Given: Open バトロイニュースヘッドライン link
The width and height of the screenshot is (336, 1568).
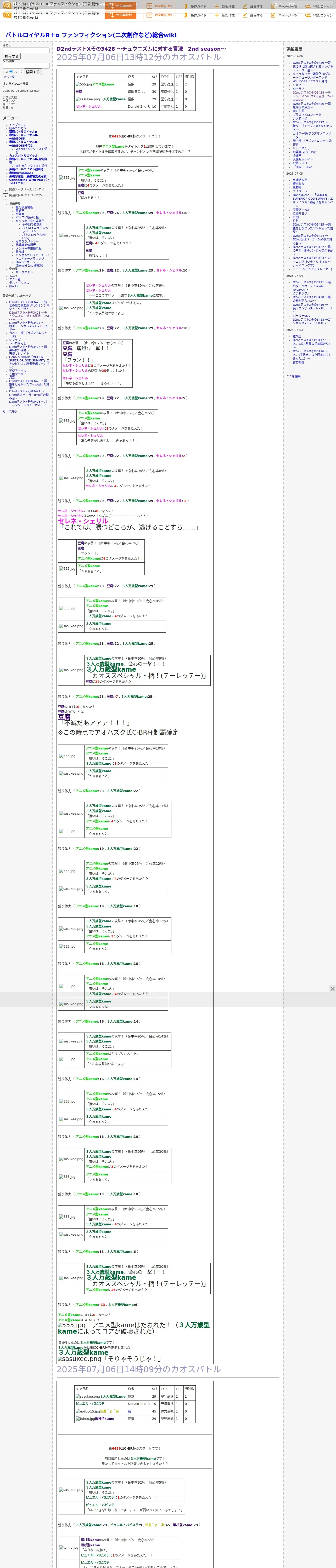Looking at the screenshot, I should [35, 229].
